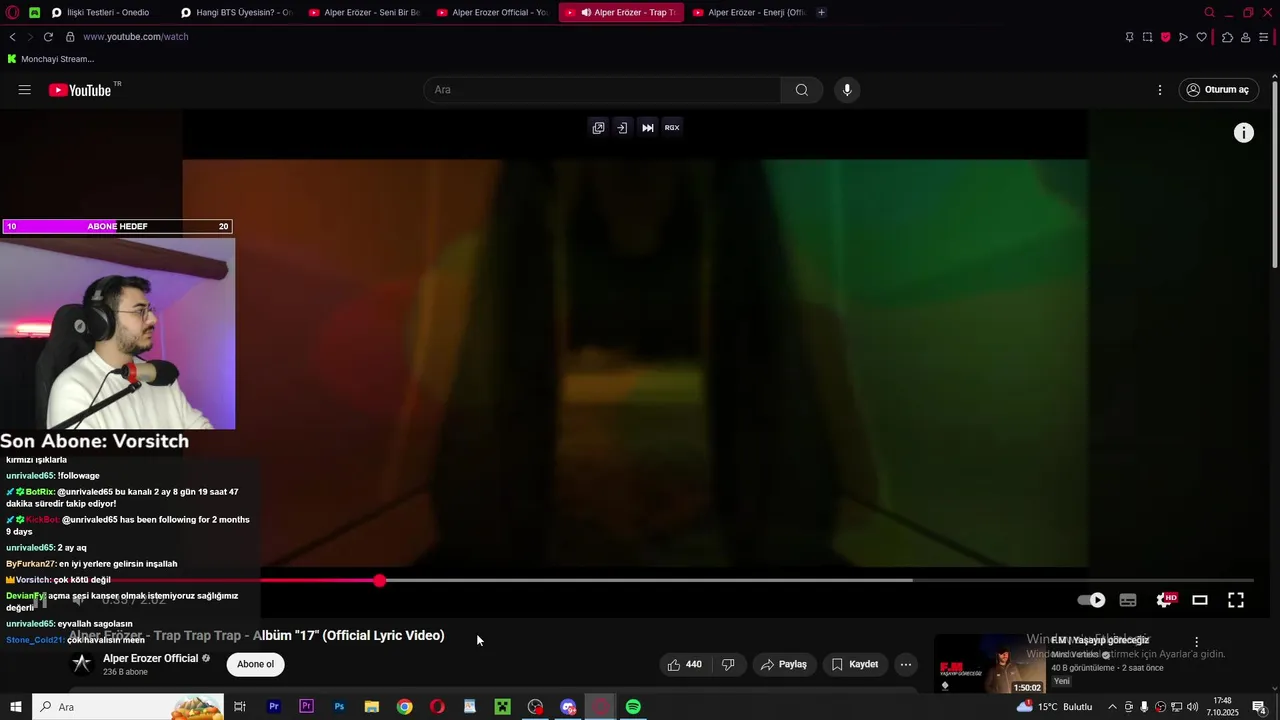Click the Oturum aç sign-in button
Screen dimensions: 1280x720
[1217, 90]
